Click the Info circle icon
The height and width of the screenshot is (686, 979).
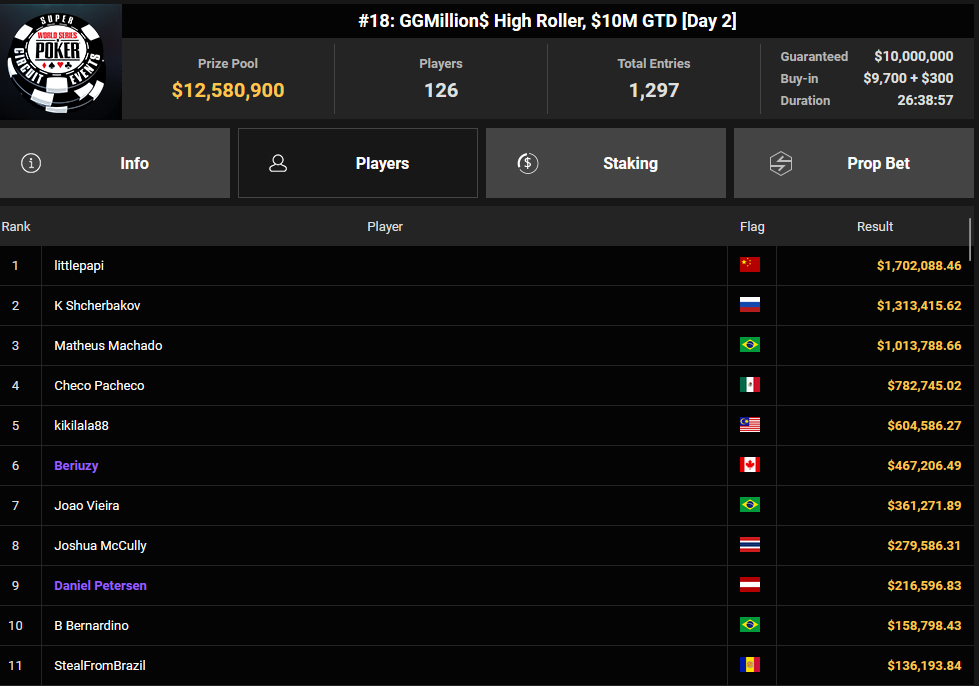31,163
